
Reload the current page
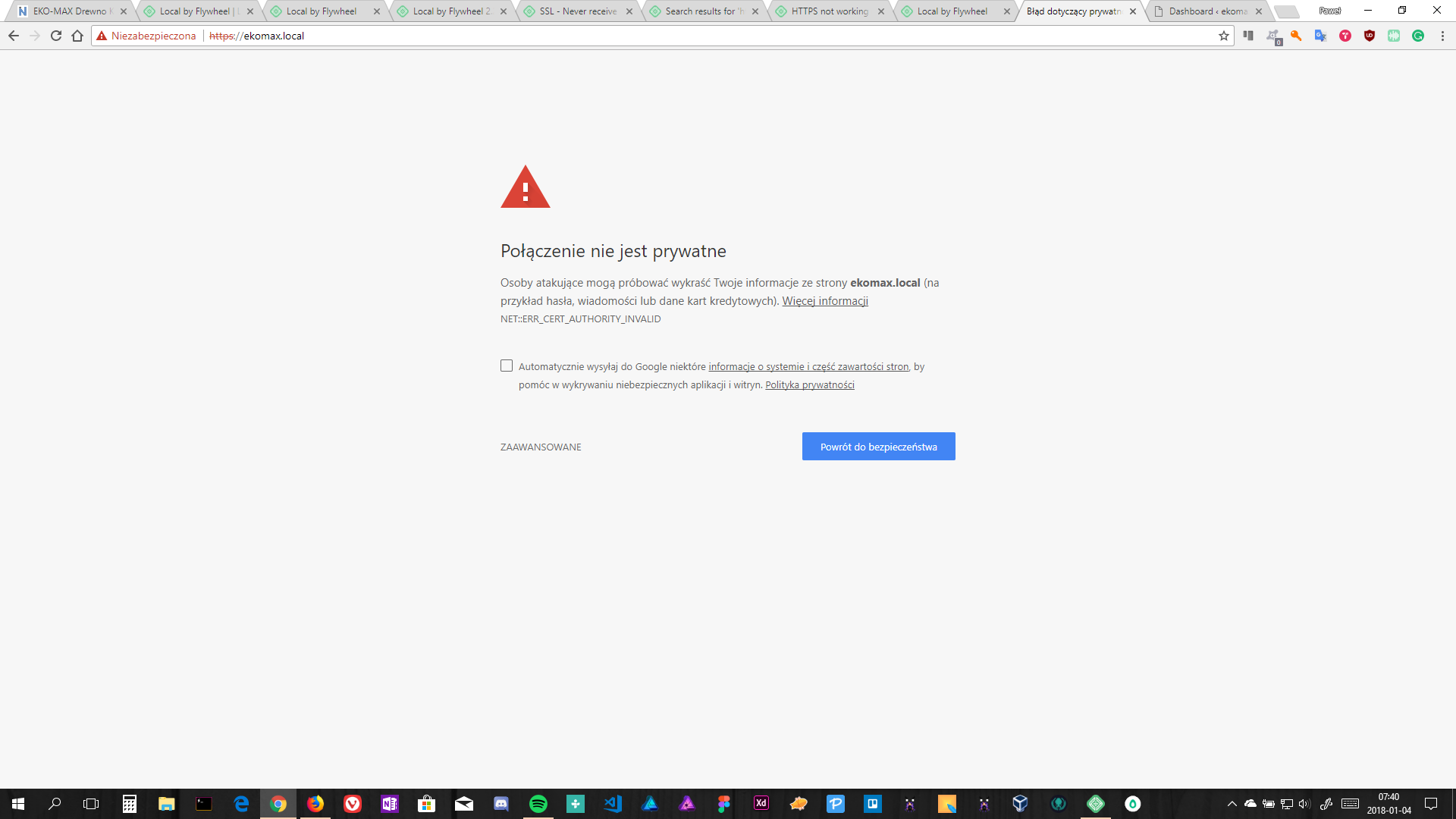point(56,36)
